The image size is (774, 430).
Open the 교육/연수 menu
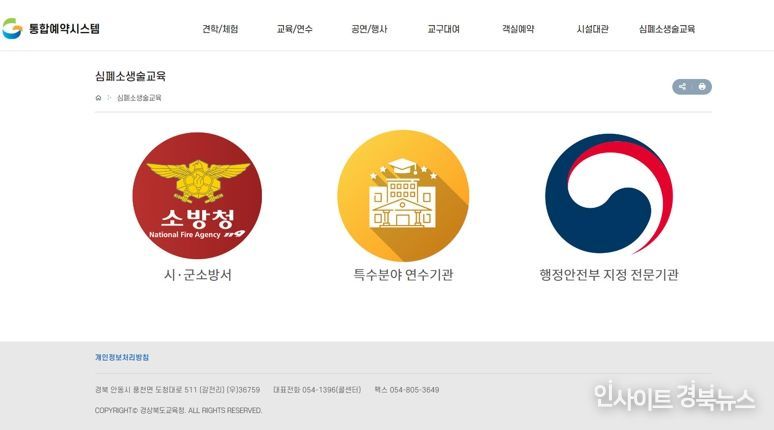pos(295,29)
